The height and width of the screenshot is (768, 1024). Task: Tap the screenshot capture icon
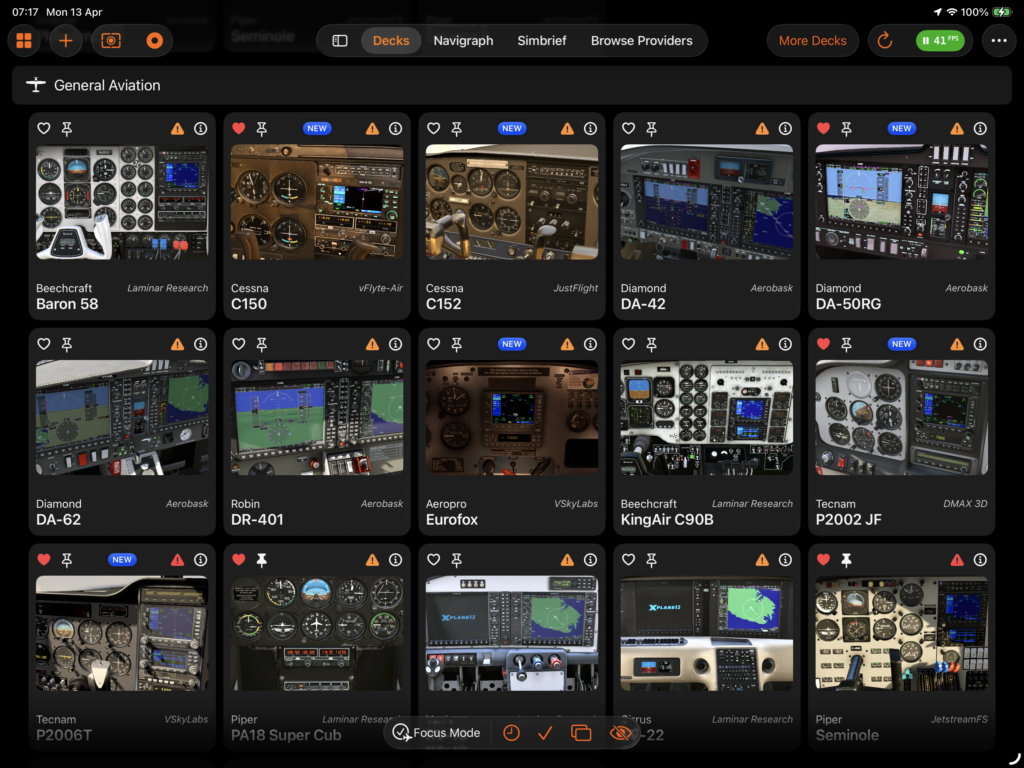click(x=111, y=41)
